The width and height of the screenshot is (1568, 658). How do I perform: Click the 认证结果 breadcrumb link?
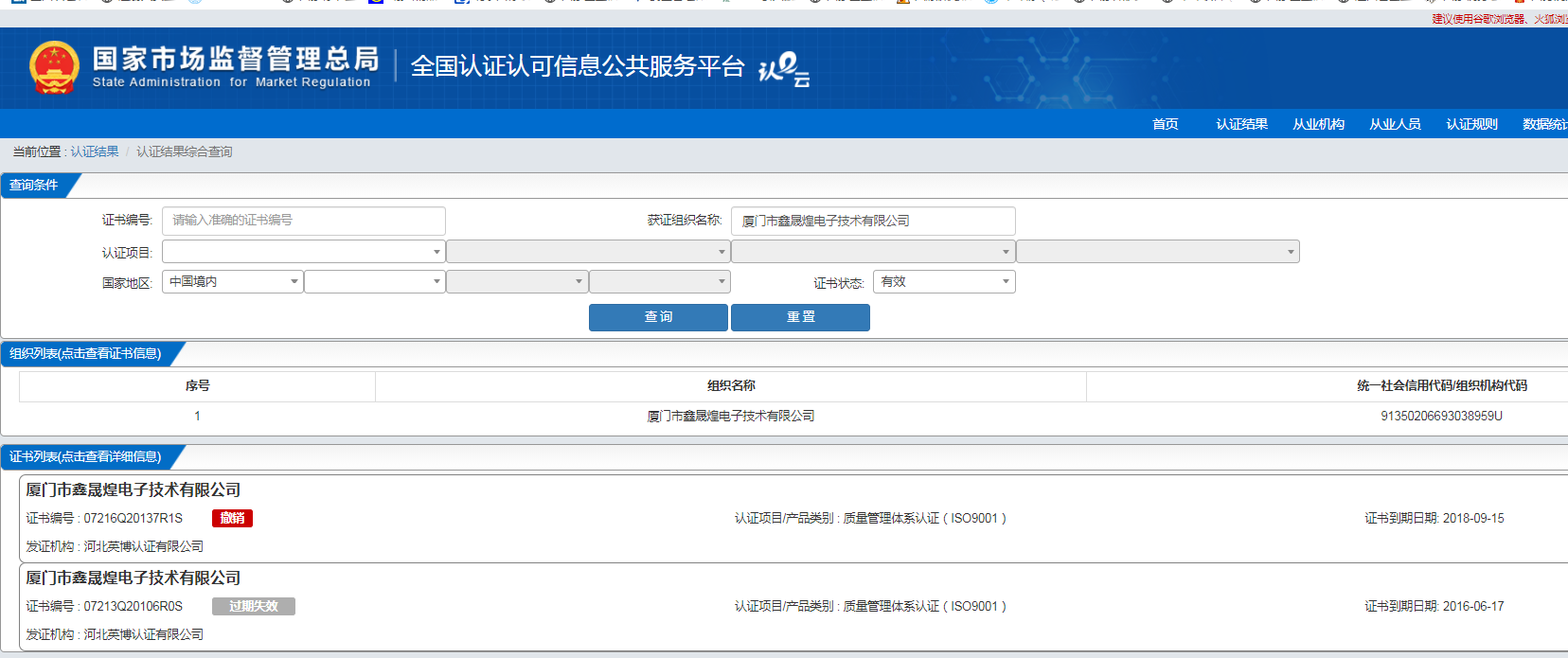click(x=95, y=151)
